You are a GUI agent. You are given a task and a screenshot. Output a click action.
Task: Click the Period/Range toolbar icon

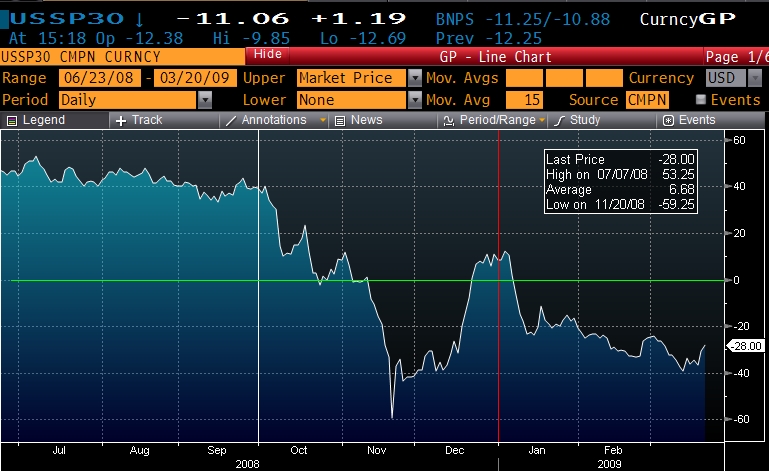[450, 120]
